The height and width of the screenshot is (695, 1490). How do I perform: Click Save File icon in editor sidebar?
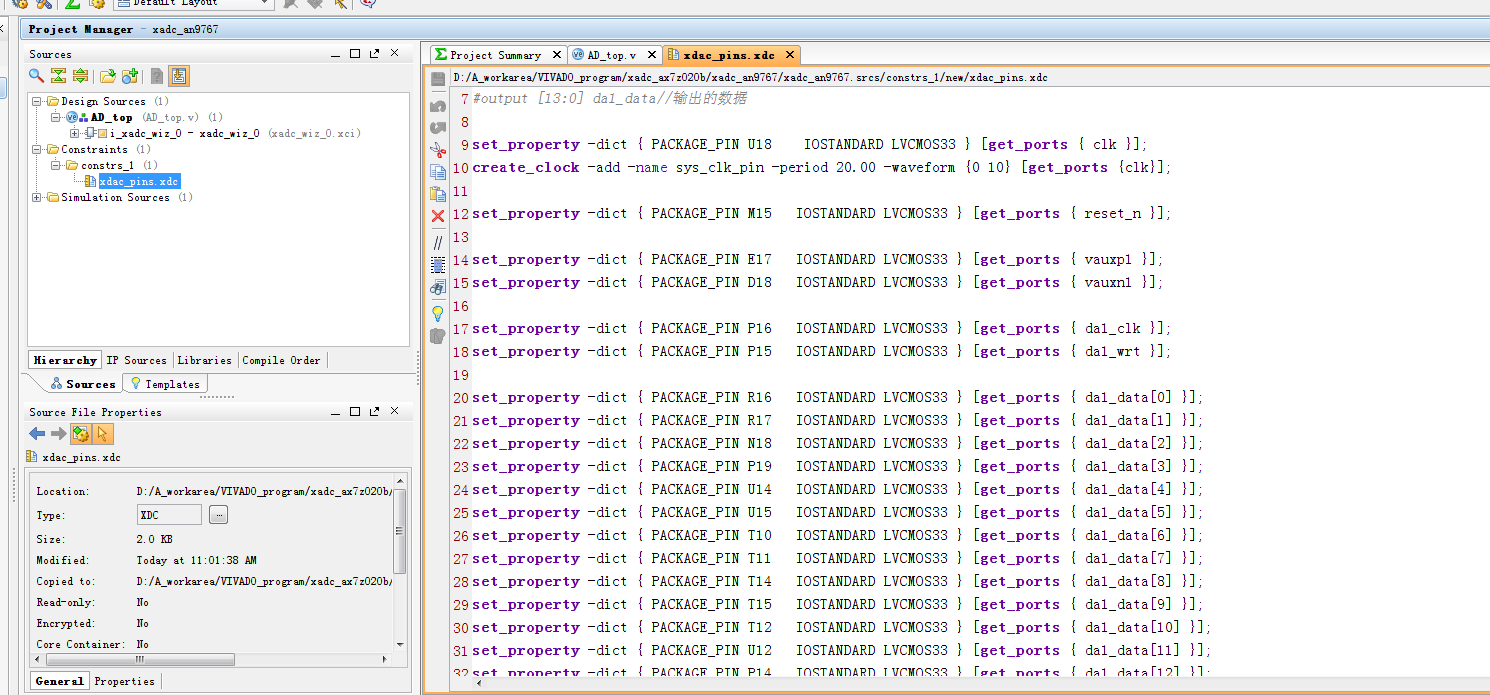pyautogui.click(x=438, y=79)
